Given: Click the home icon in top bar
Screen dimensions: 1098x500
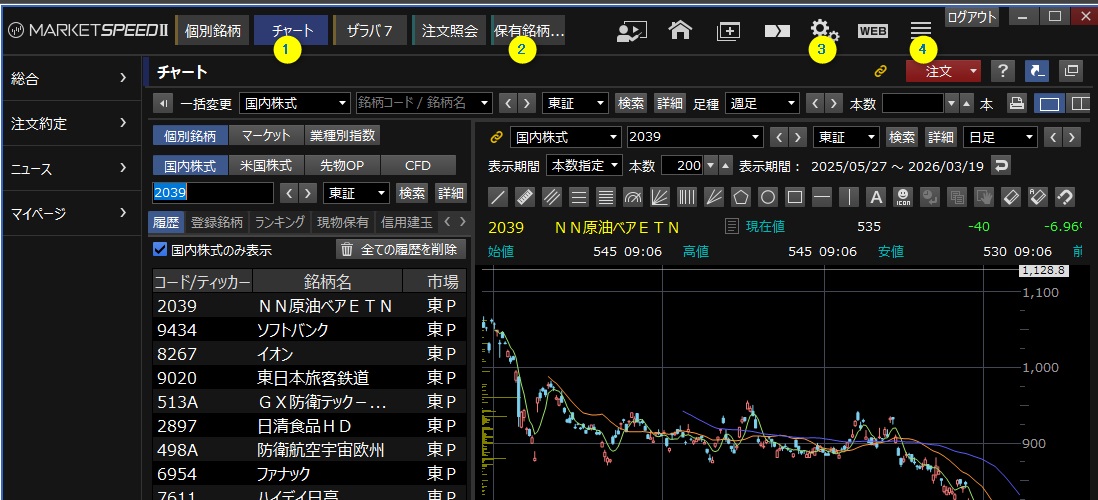Looking at the screenshot, I should coord(680,30).
